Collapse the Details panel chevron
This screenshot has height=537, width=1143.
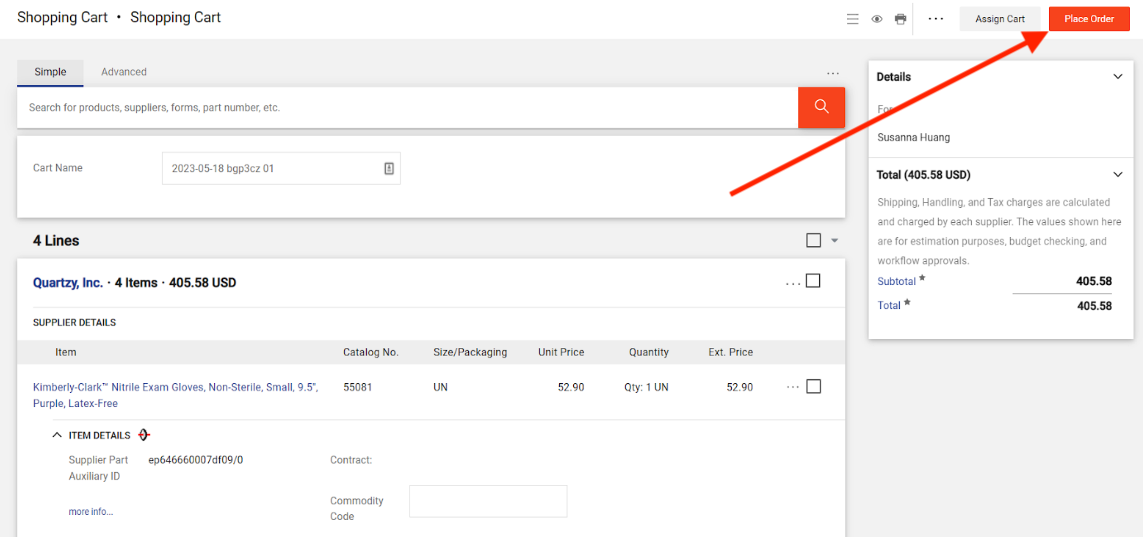click(x=1118, y=77)
